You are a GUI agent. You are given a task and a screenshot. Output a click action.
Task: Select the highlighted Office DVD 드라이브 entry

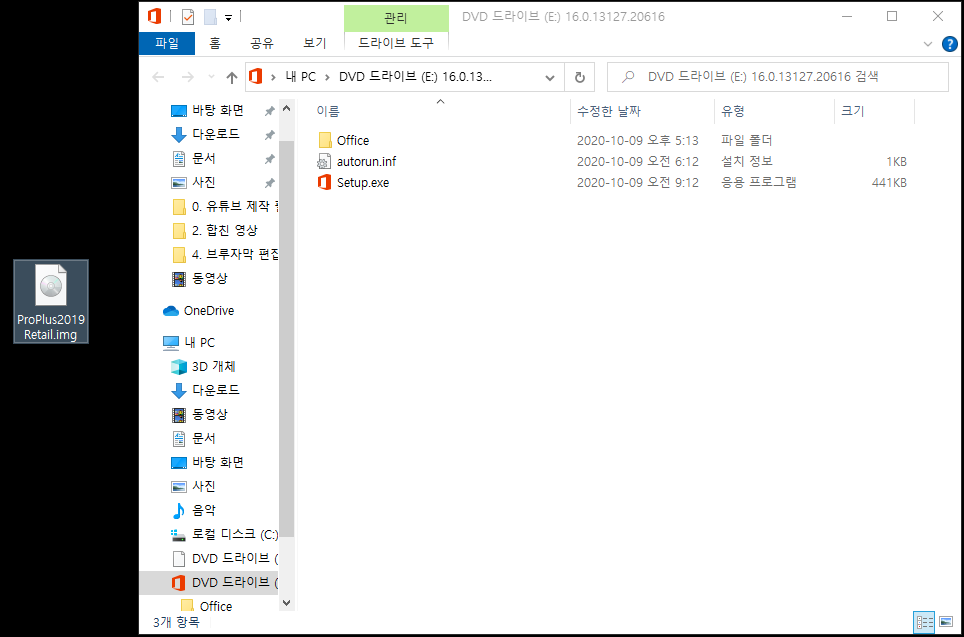click(209, 582)
